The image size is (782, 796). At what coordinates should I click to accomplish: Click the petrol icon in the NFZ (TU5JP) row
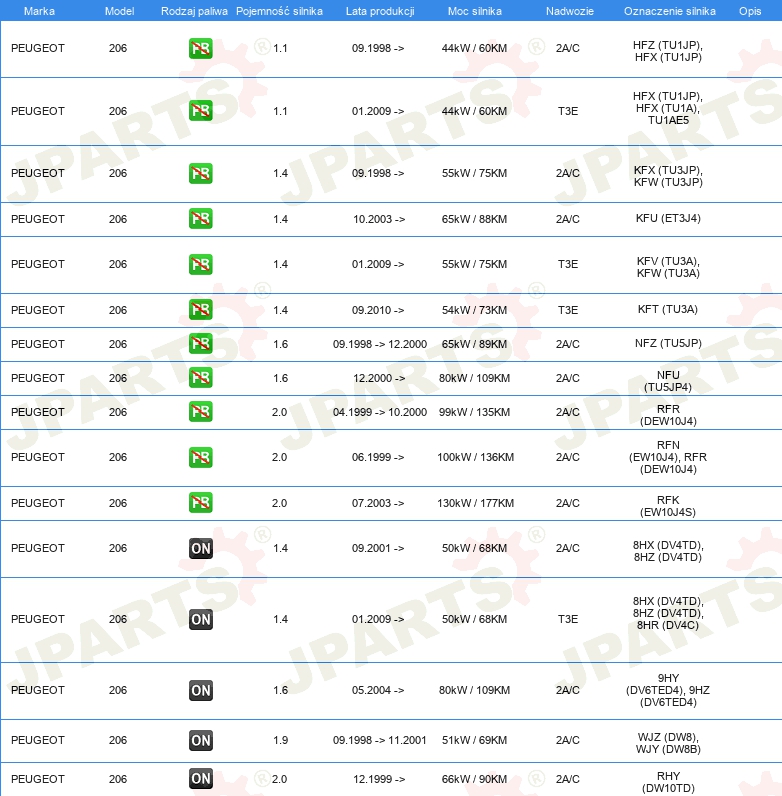tap(201, 344)
